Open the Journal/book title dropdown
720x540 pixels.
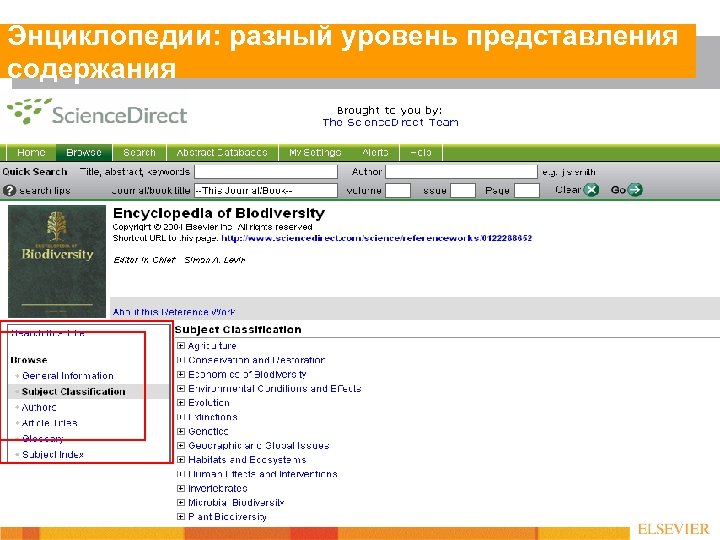click(266, 190)
